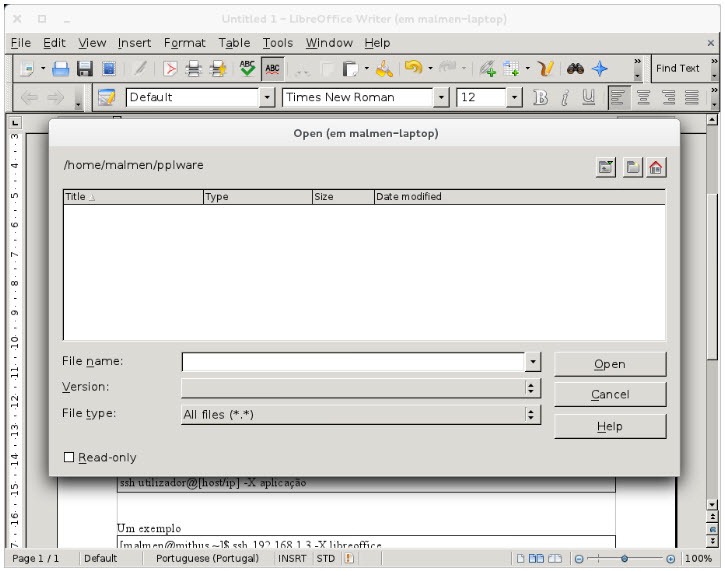This screenshot has width=725, height=571.
Task: Click Portuguese (Portugal) language in status bar
Action: point(207,559)
